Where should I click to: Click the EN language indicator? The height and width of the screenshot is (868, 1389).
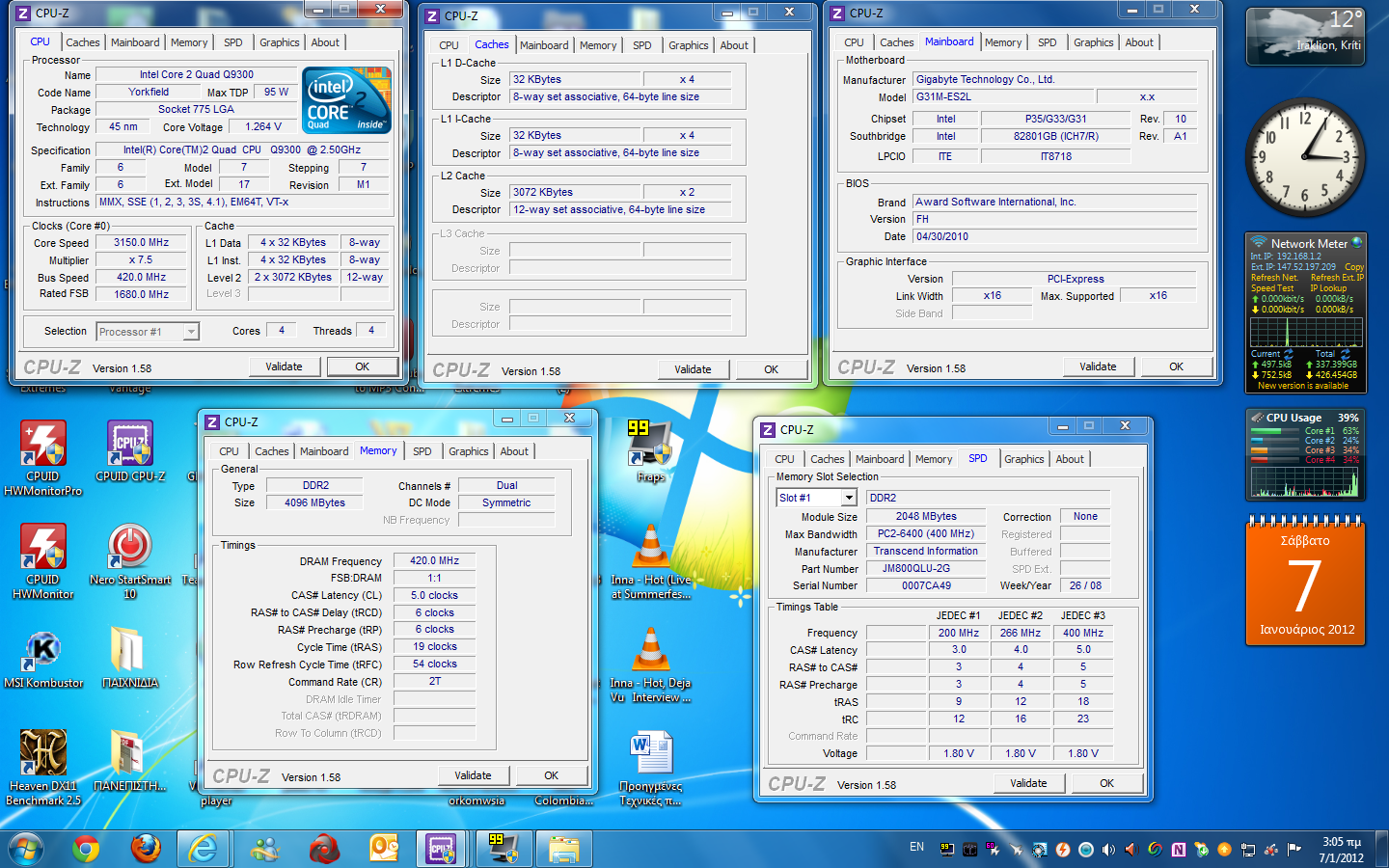pyautogui.click(x=916, y=847)
